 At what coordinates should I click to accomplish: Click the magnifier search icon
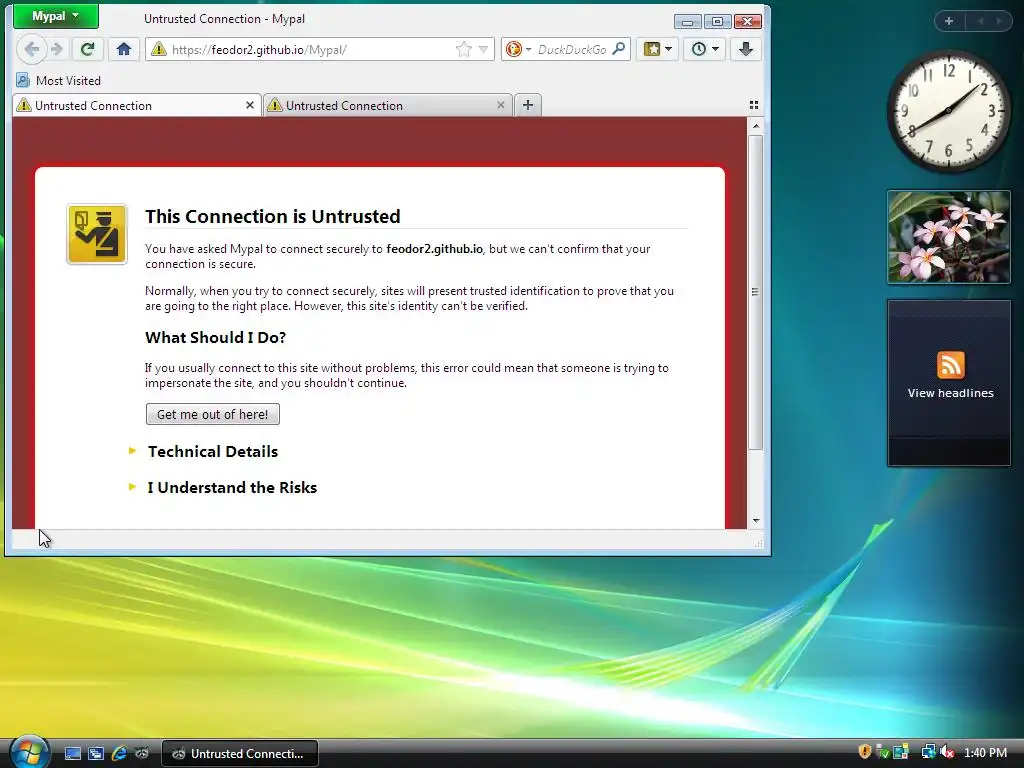(619, 49)
